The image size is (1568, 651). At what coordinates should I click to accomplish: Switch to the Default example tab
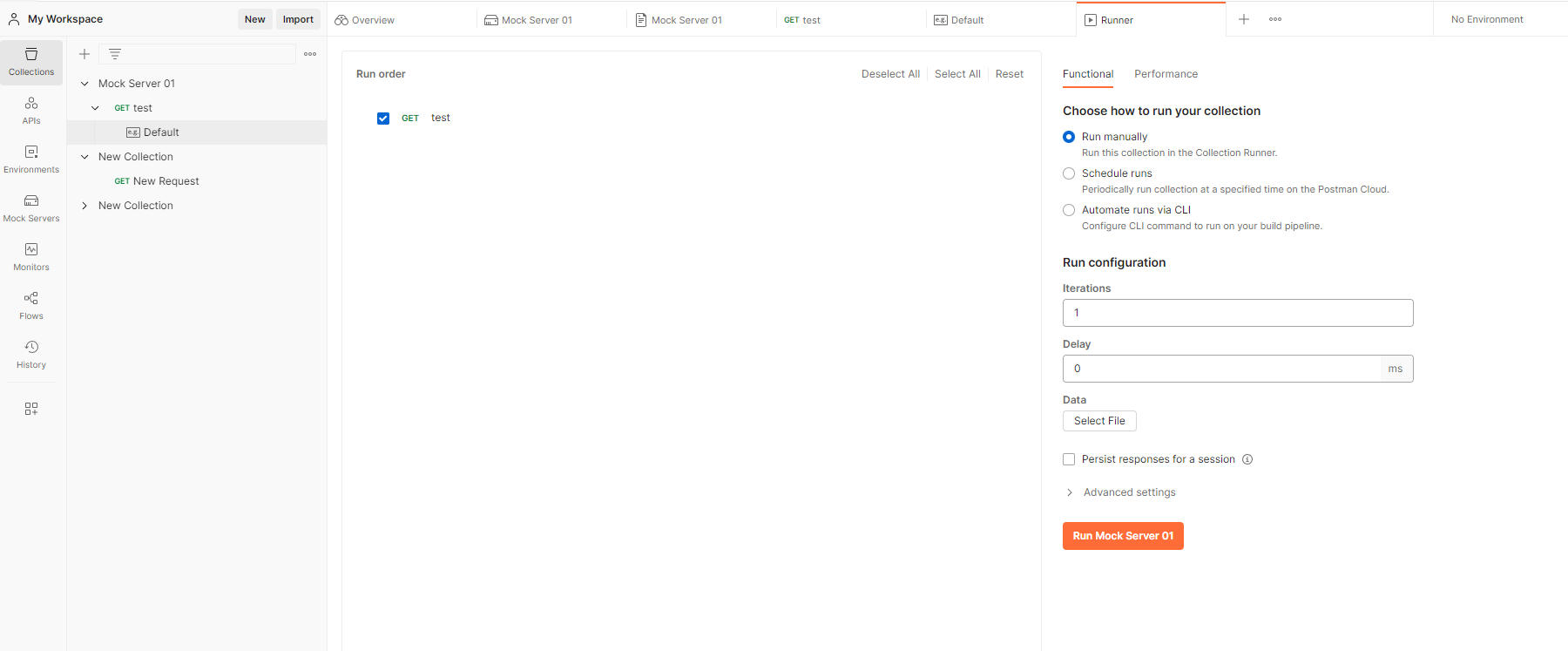tap(1001, 20)
